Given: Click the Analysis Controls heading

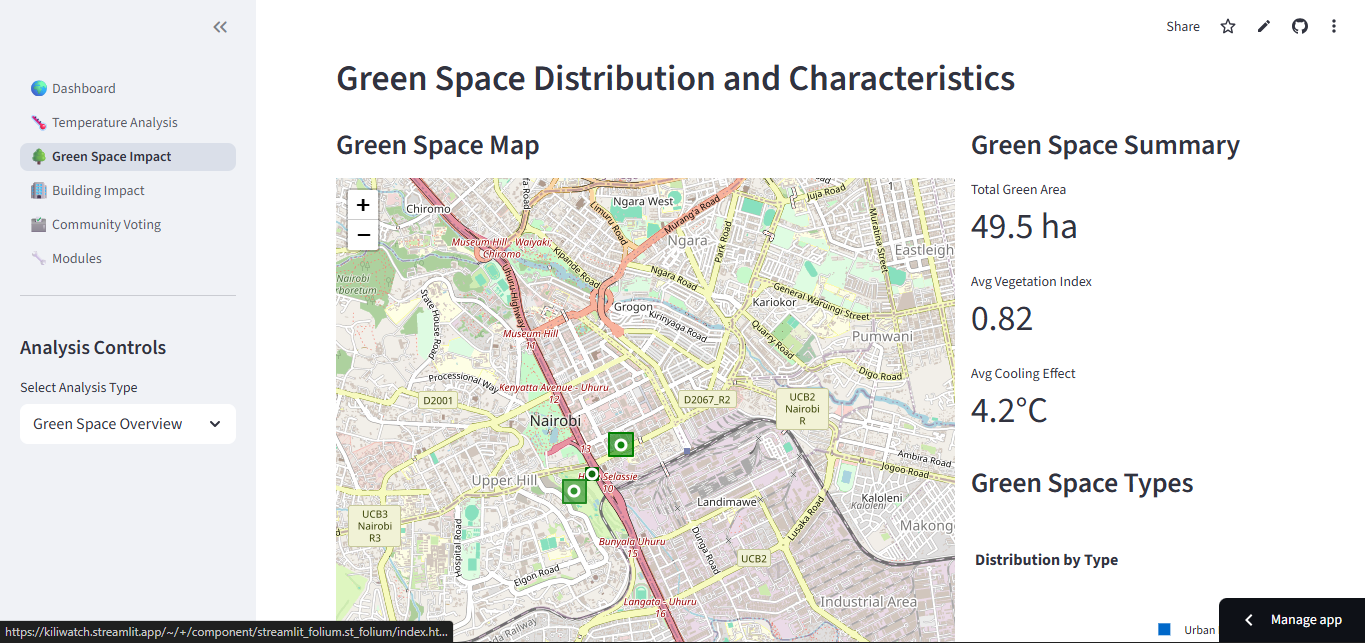Looking at the screenshot, I should click(x=93, y=348).
